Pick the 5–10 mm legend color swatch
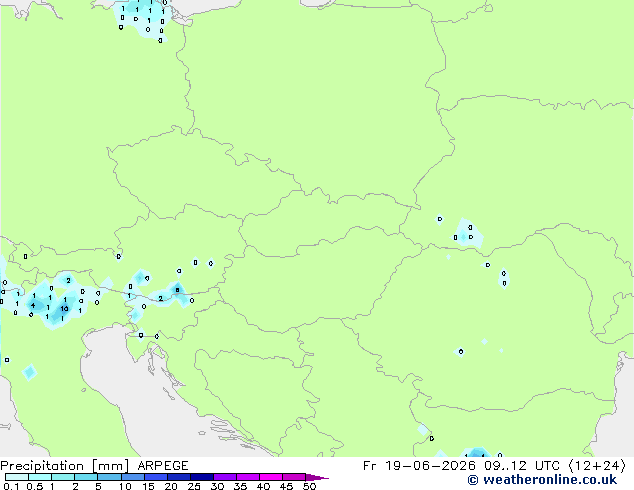The height and width of the screenshot is (490, 634). pyautogui.click(x=109, y=477)
